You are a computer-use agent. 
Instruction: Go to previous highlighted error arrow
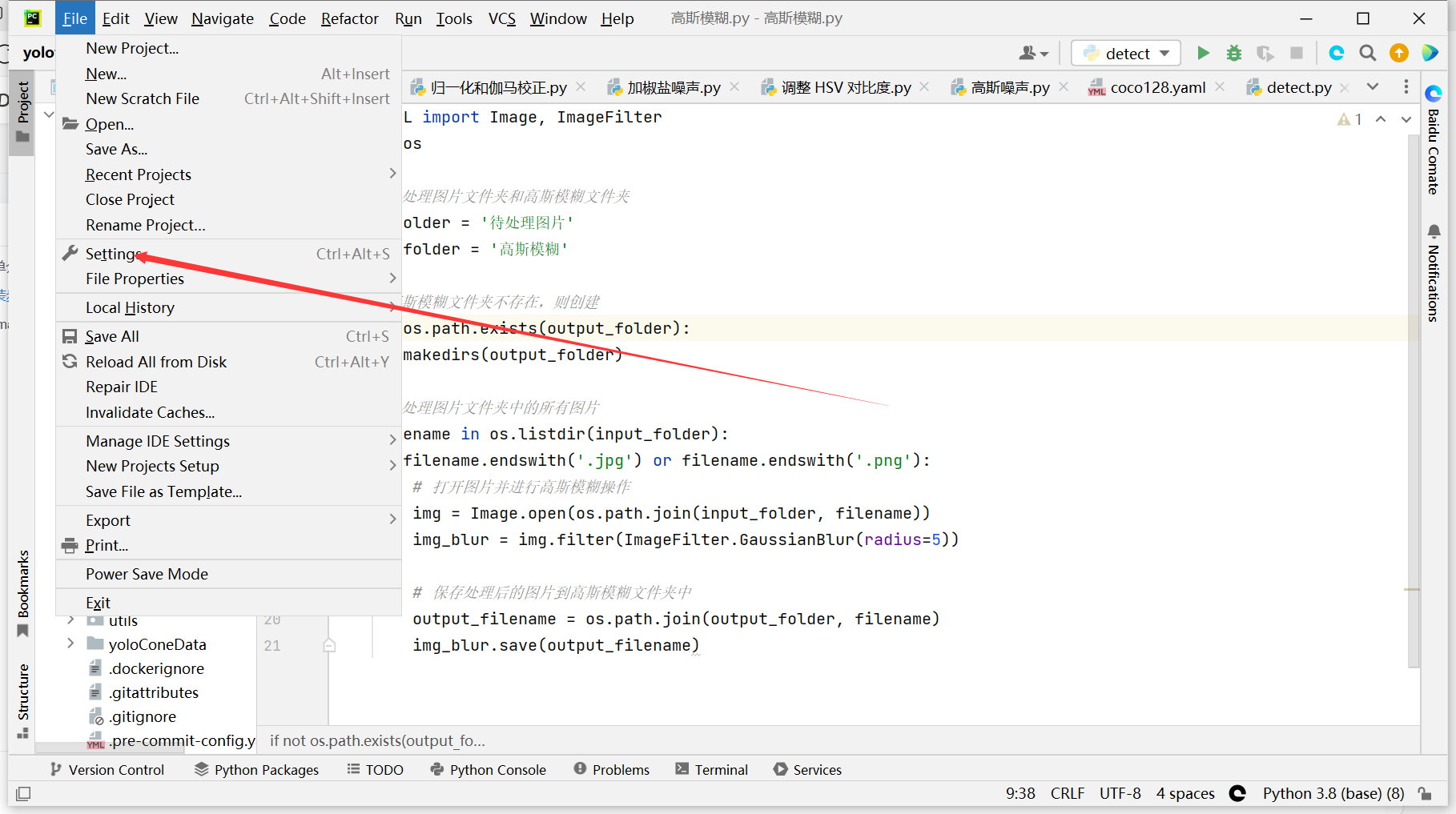1381,119
